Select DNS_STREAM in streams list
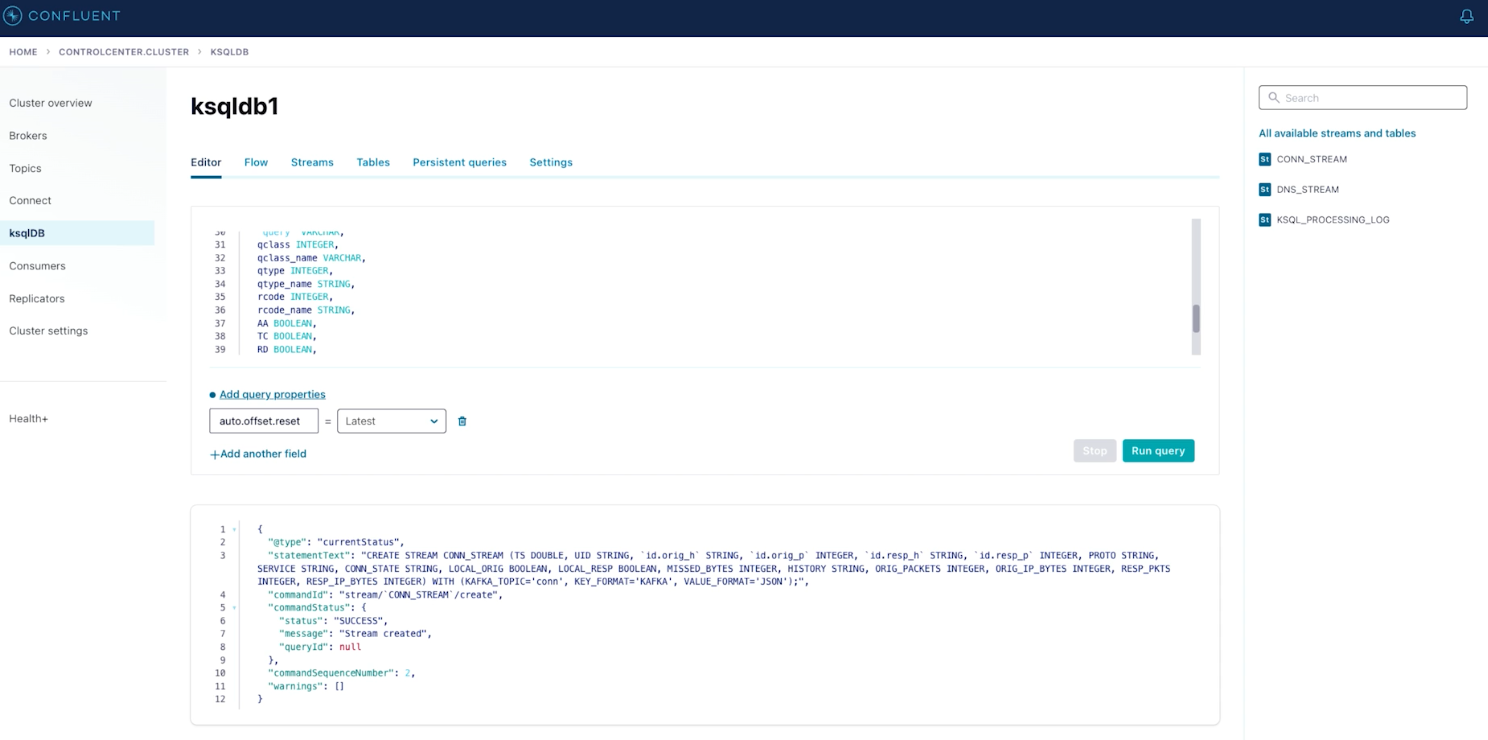The width and height of the screenshot is (1488, 740). (1308, 189)
